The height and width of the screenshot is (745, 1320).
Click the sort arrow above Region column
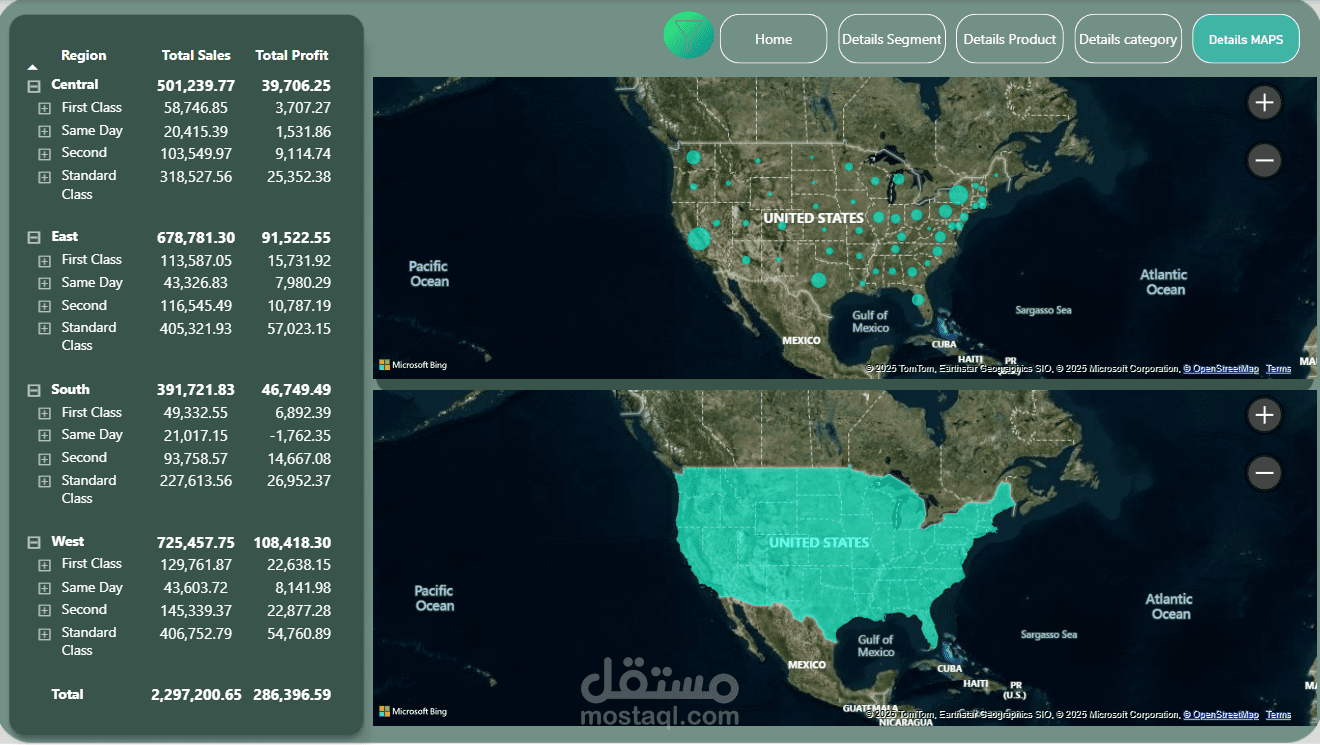click(33, 66)
